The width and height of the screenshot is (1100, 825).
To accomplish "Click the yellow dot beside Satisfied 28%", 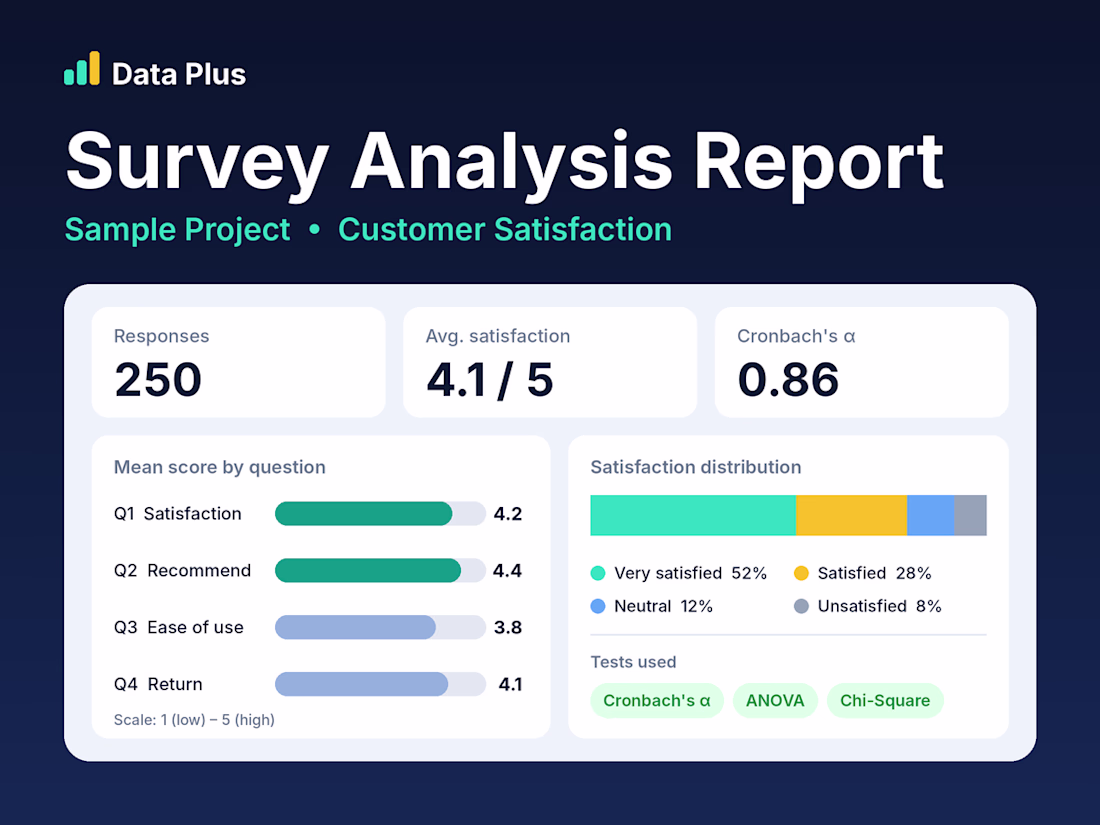I will pyautogui.click(x=801, y=573).
